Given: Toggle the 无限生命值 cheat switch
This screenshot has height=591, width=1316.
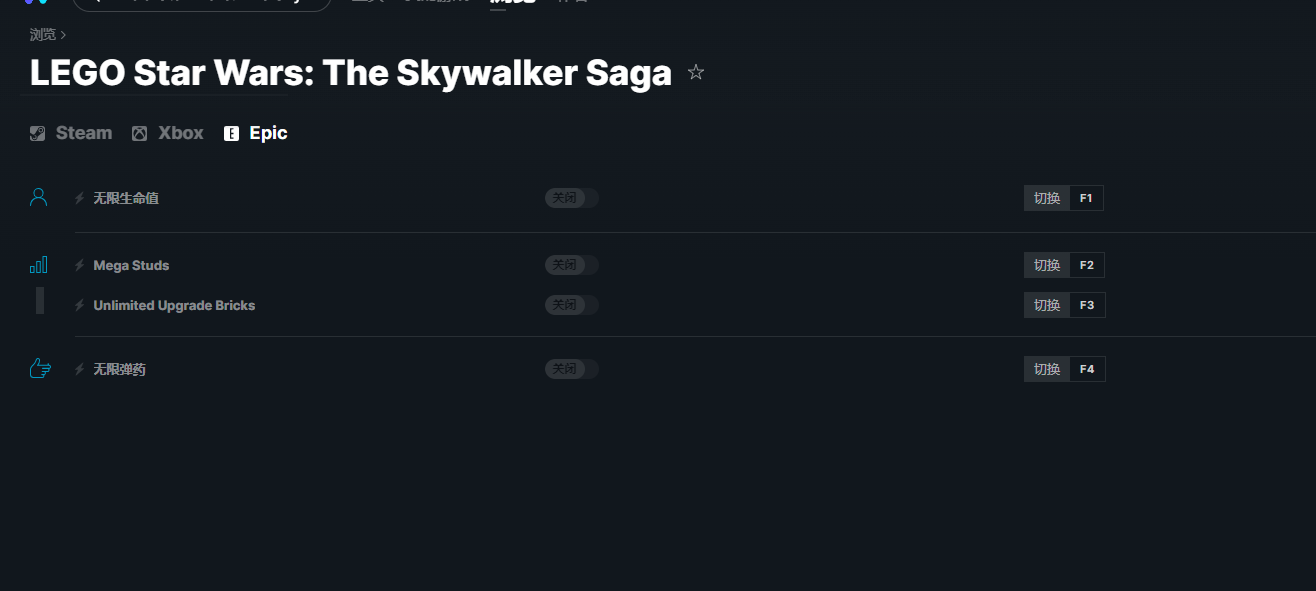Looking at the screenshot, I should tap(572, 198).
